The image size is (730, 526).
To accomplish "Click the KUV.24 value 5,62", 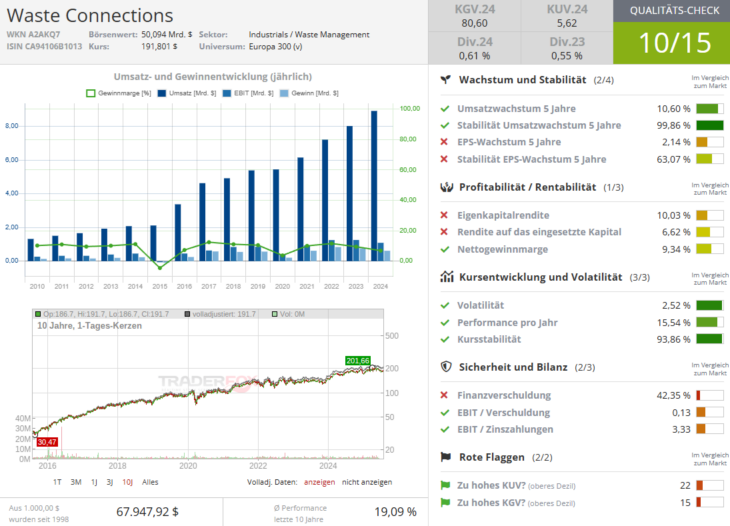I will (567, 23).
